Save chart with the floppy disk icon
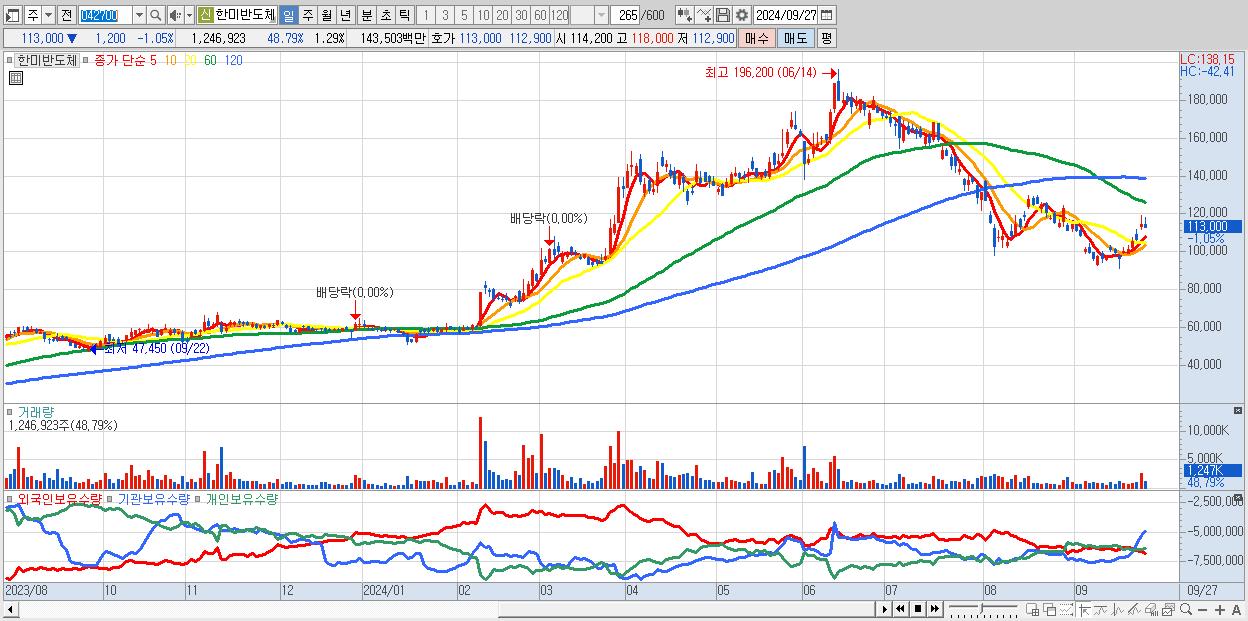Screen dimensions: 1248x621 (722, 15)
